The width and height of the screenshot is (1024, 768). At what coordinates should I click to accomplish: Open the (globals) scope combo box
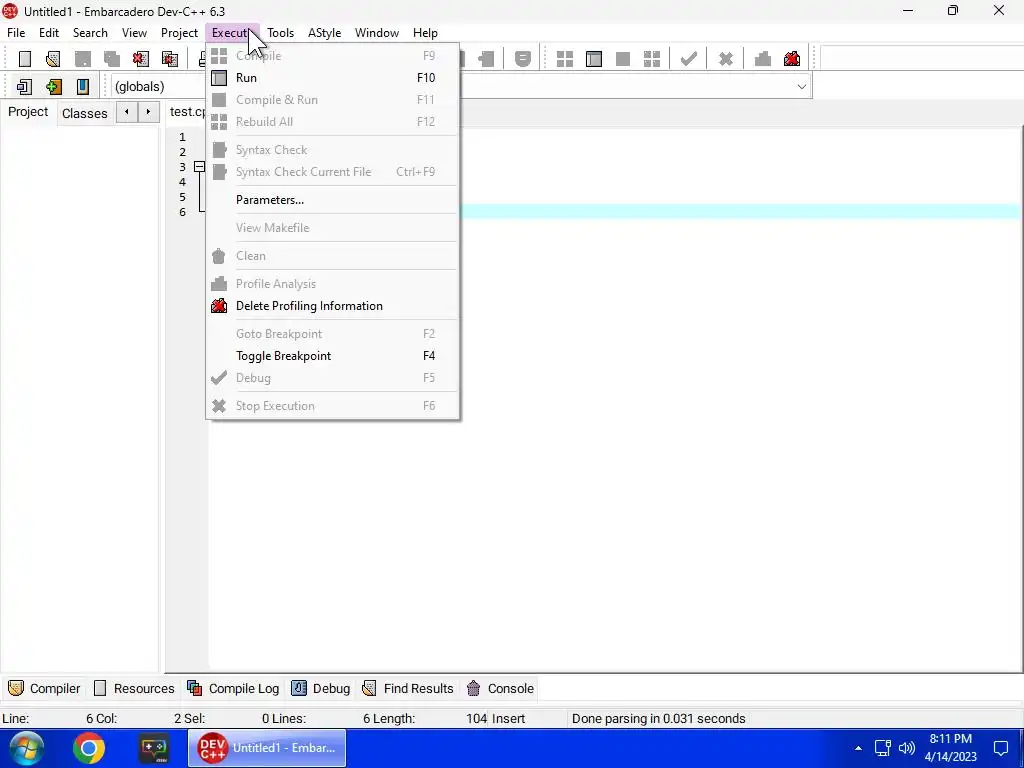click(159, 86)
